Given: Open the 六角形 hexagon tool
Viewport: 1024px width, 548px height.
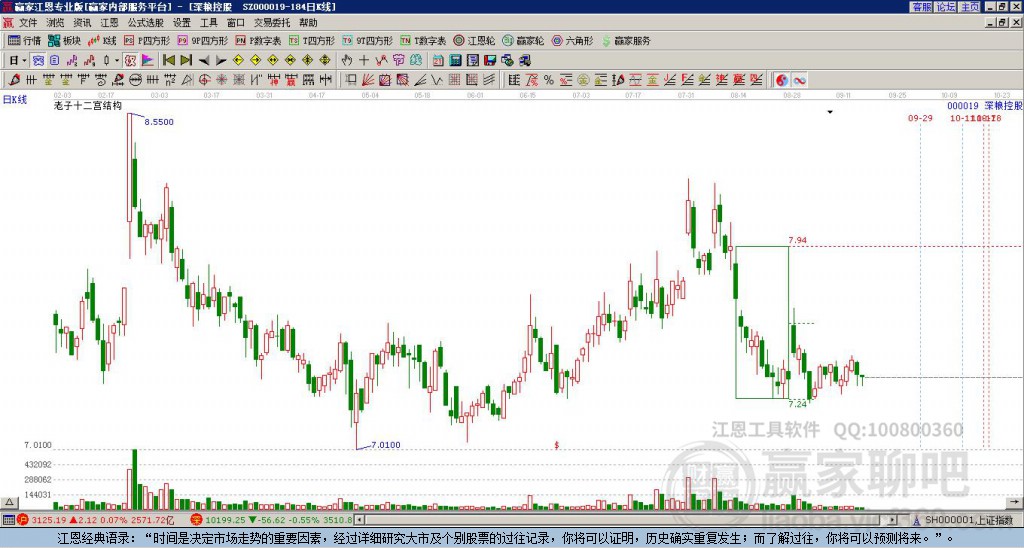Looking at the screenshot, I should (x=572, y=40).
